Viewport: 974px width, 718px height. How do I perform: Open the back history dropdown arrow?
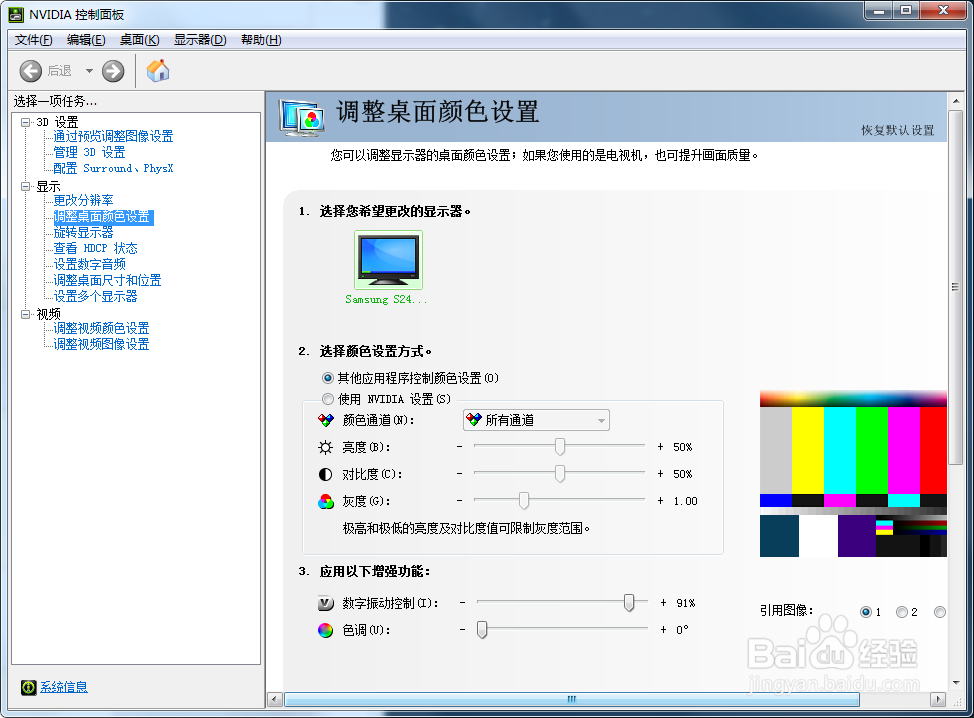89,71
